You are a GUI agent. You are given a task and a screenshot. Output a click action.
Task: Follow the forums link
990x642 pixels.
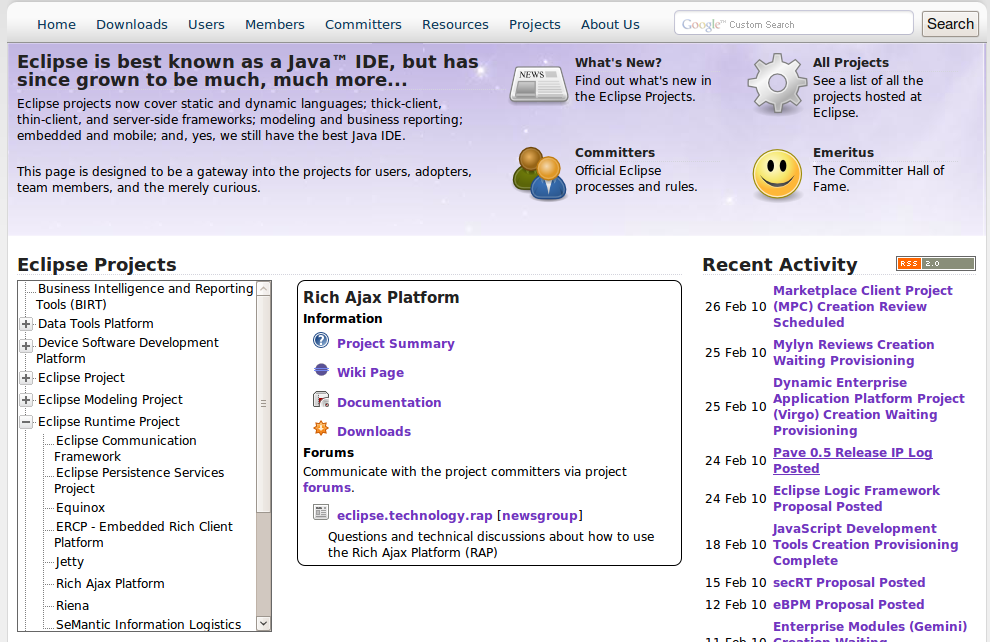pos(327,487)
